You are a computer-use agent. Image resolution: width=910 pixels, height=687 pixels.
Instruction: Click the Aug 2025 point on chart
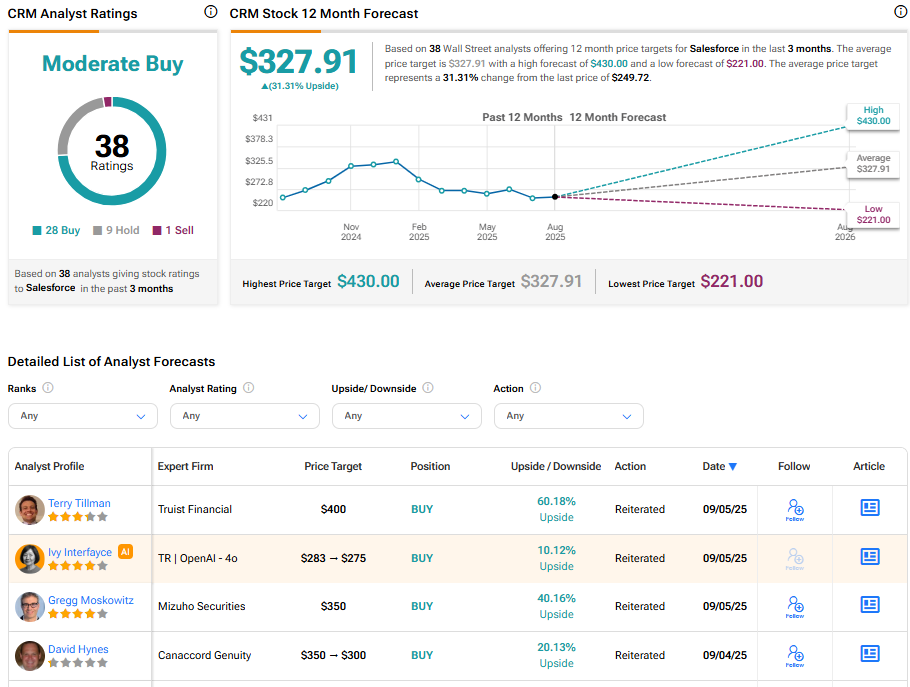point(555,196)
